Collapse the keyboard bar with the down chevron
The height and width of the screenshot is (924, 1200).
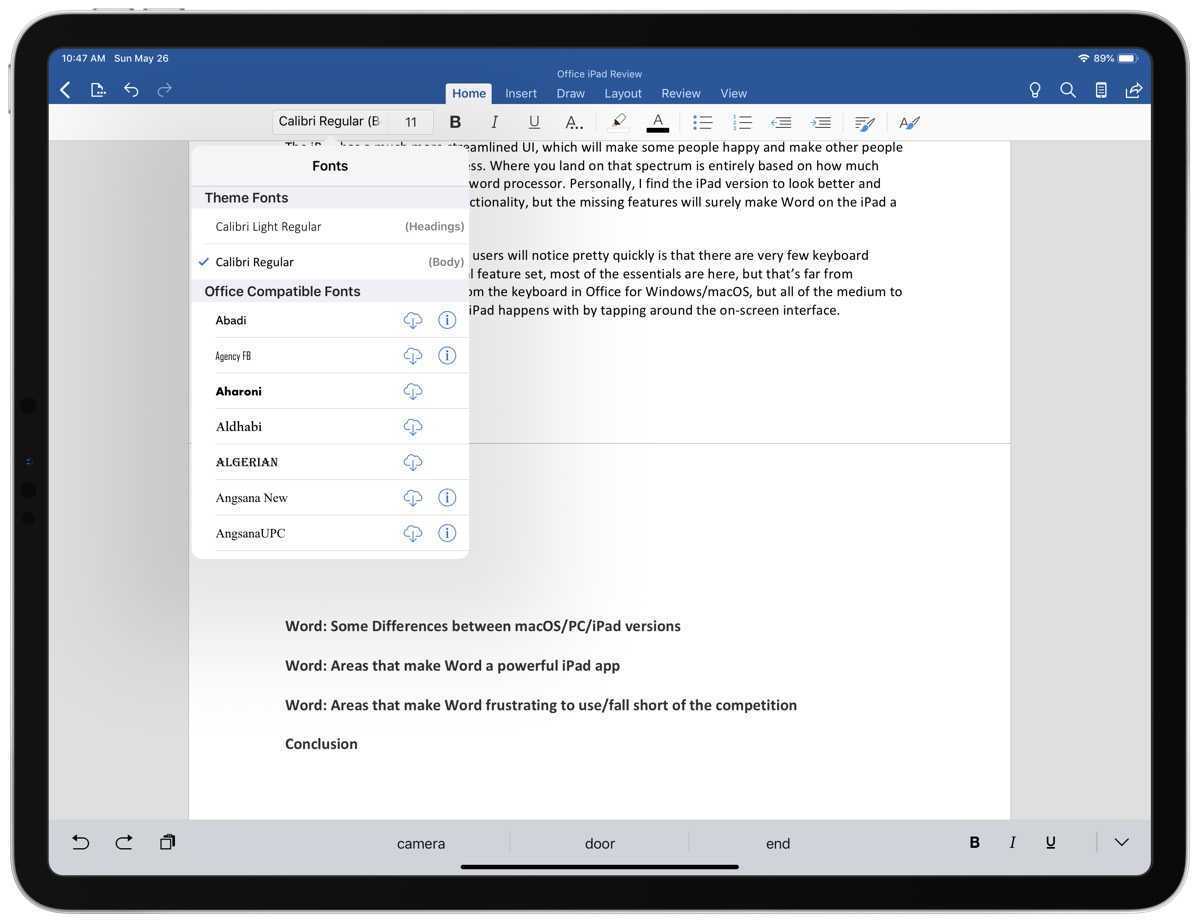pos(1122,842)
